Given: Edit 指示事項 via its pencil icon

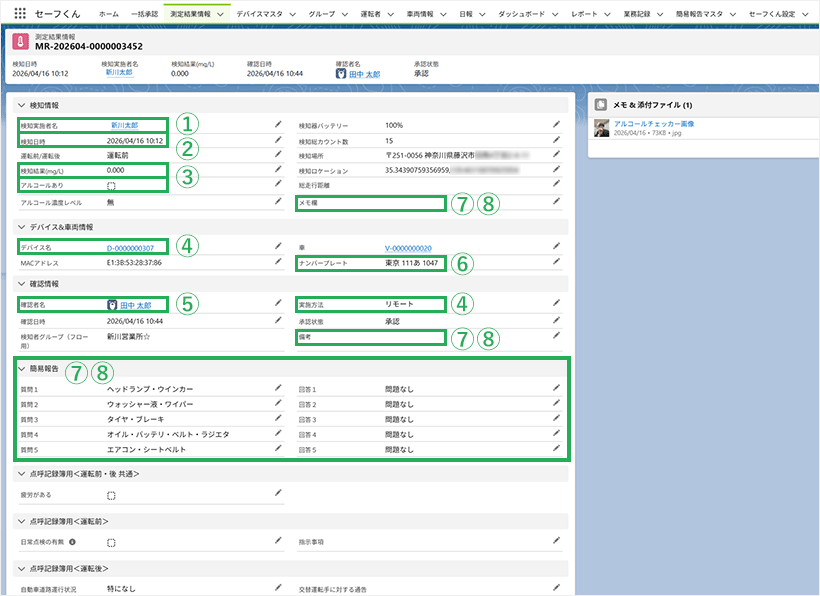Looking at the screenshot, I should pyautogui.click(x=556, y=541).
